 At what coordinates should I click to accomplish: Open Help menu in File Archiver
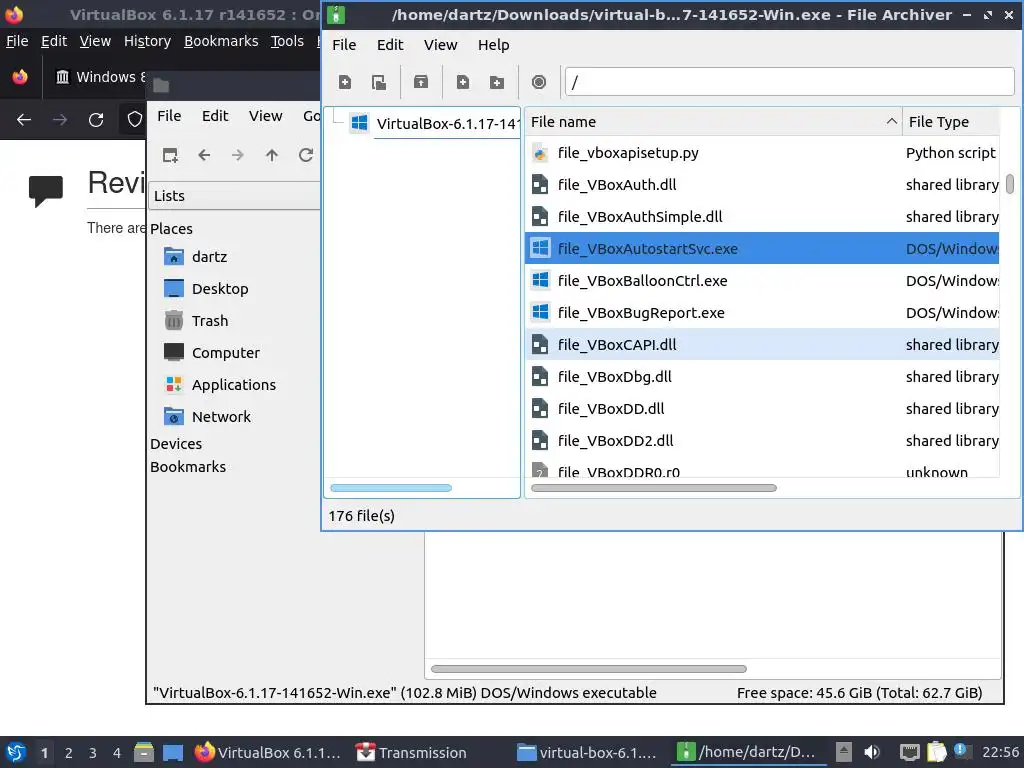pyautogui.click(x=493, y=45)
